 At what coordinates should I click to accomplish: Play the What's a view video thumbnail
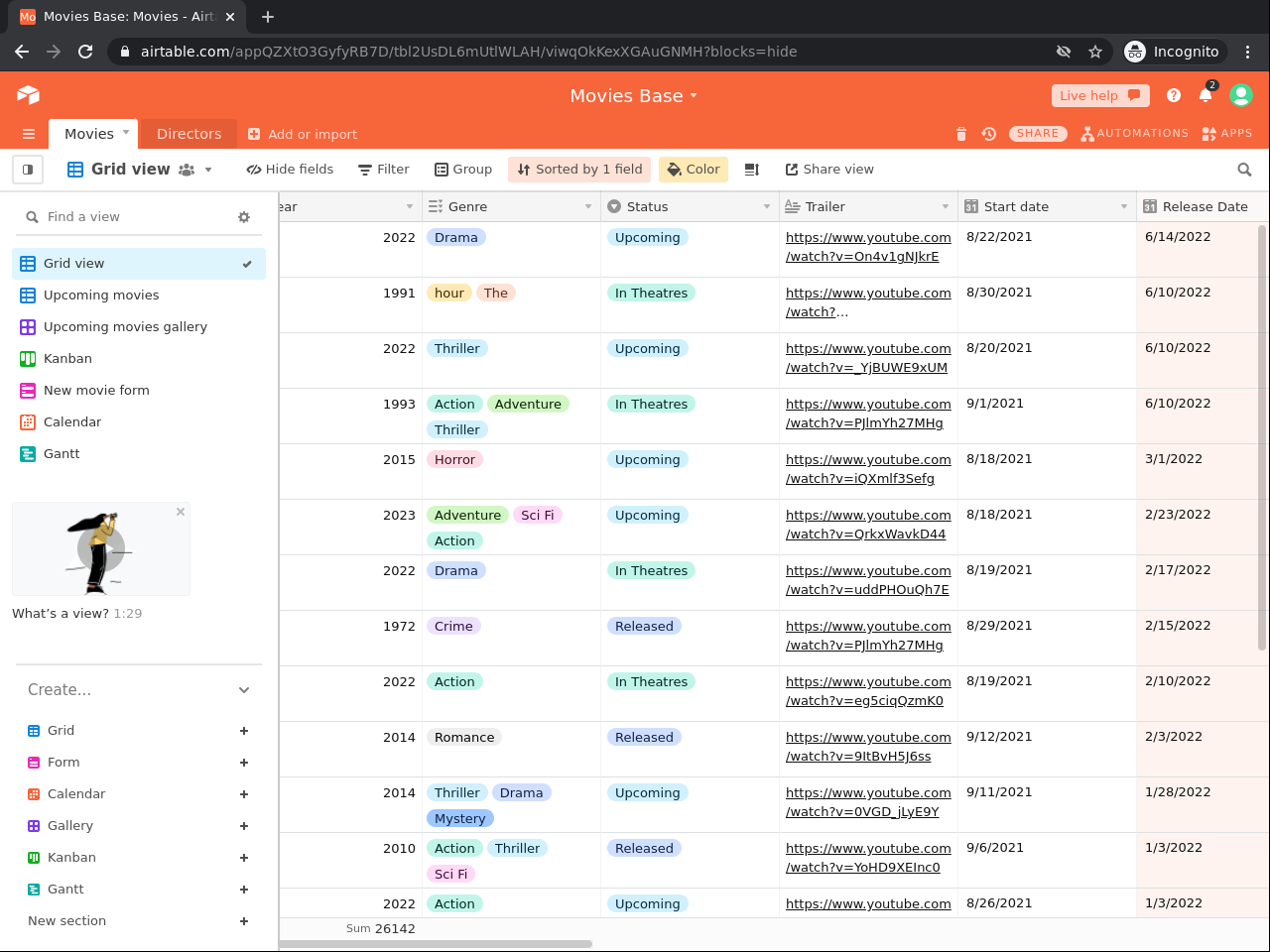pos(101,548)
